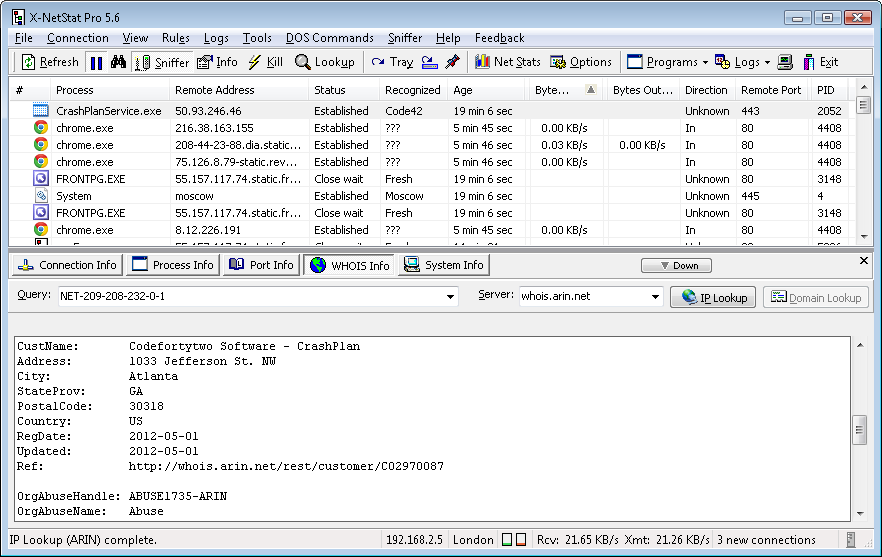Select the WHOIS Info tab

click(x=349, y=265)
